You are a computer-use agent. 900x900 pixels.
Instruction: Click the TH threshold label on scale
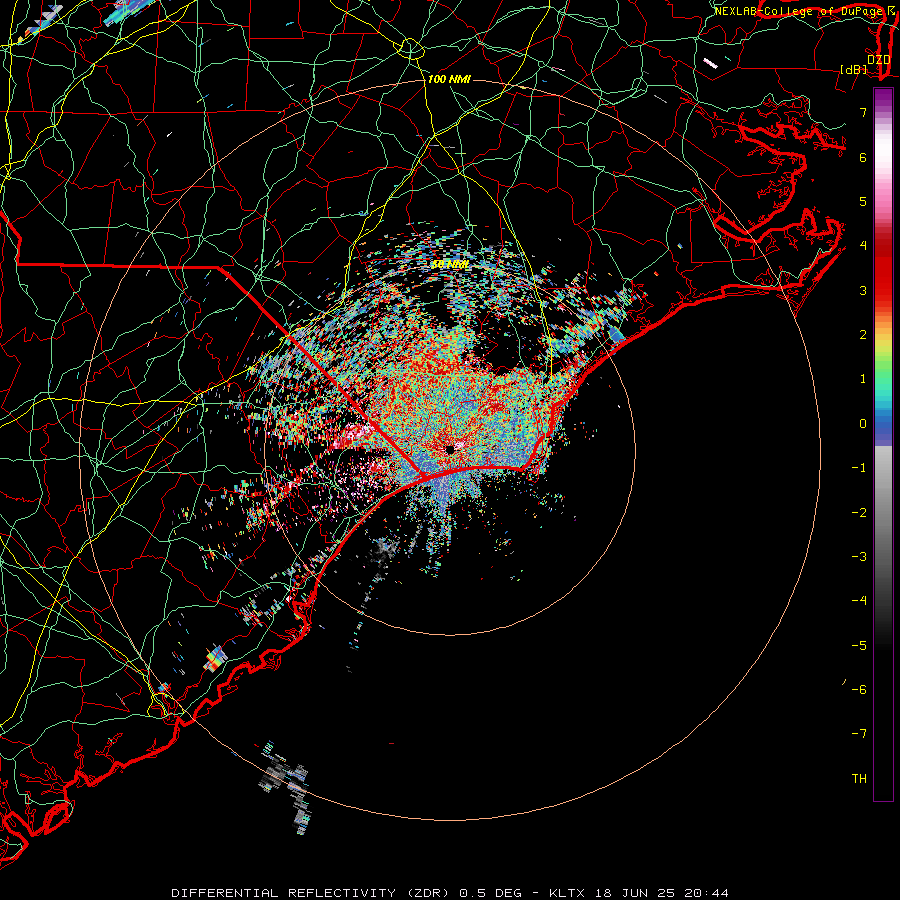click(859, 779)
